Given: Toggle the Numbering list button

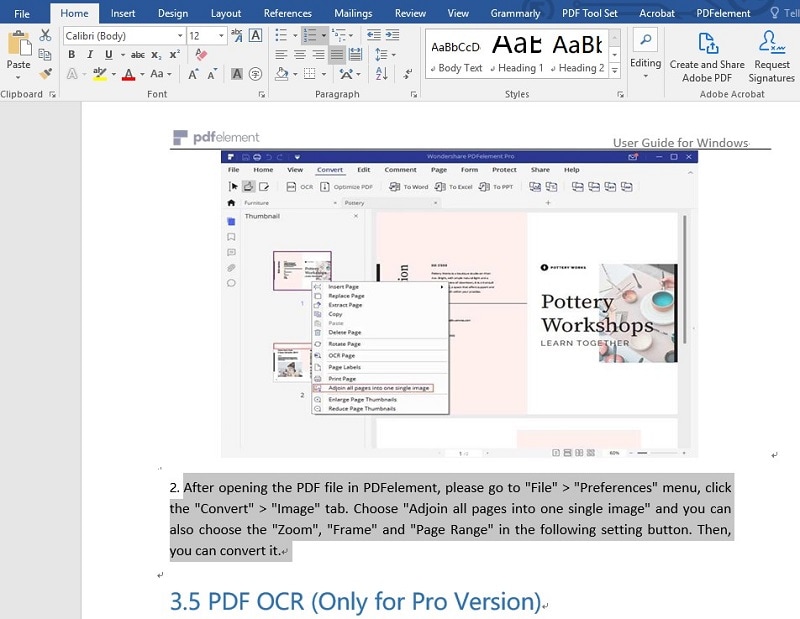Looking at the screenshot, I should [x=310, y=35].
